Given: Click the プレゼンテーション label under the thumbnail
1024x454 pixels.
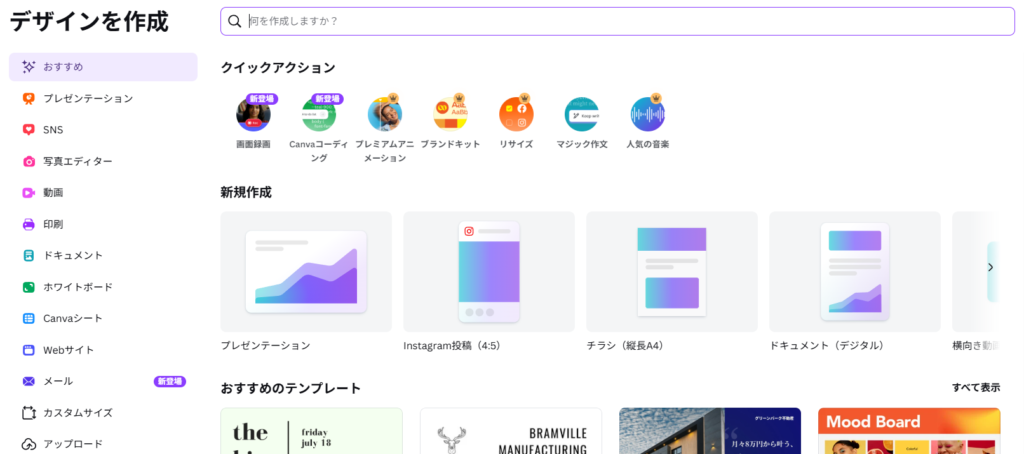Looking at the screenshot, I should [265, 346].
